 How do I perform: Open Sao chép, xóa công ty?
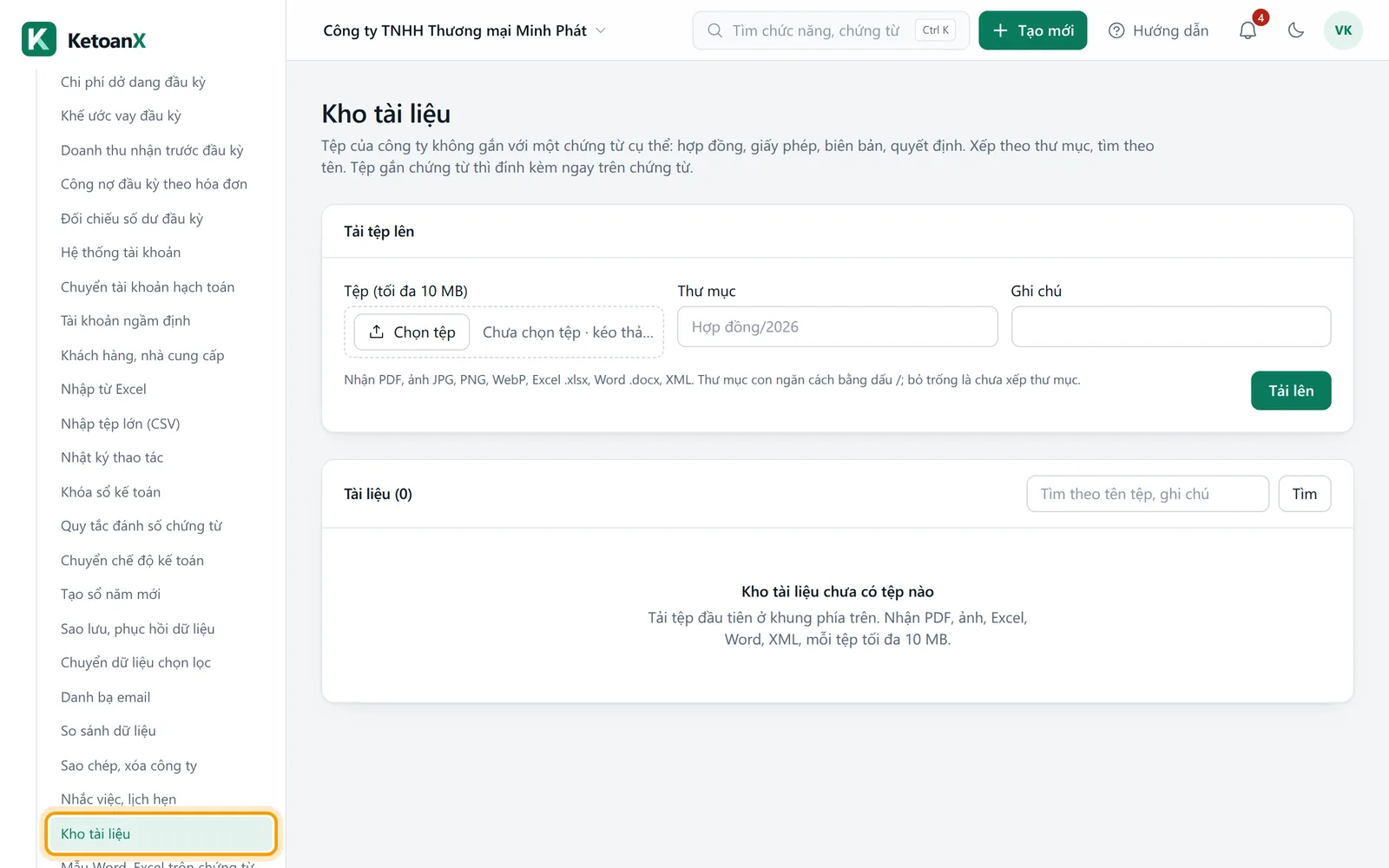coord(128,766)
